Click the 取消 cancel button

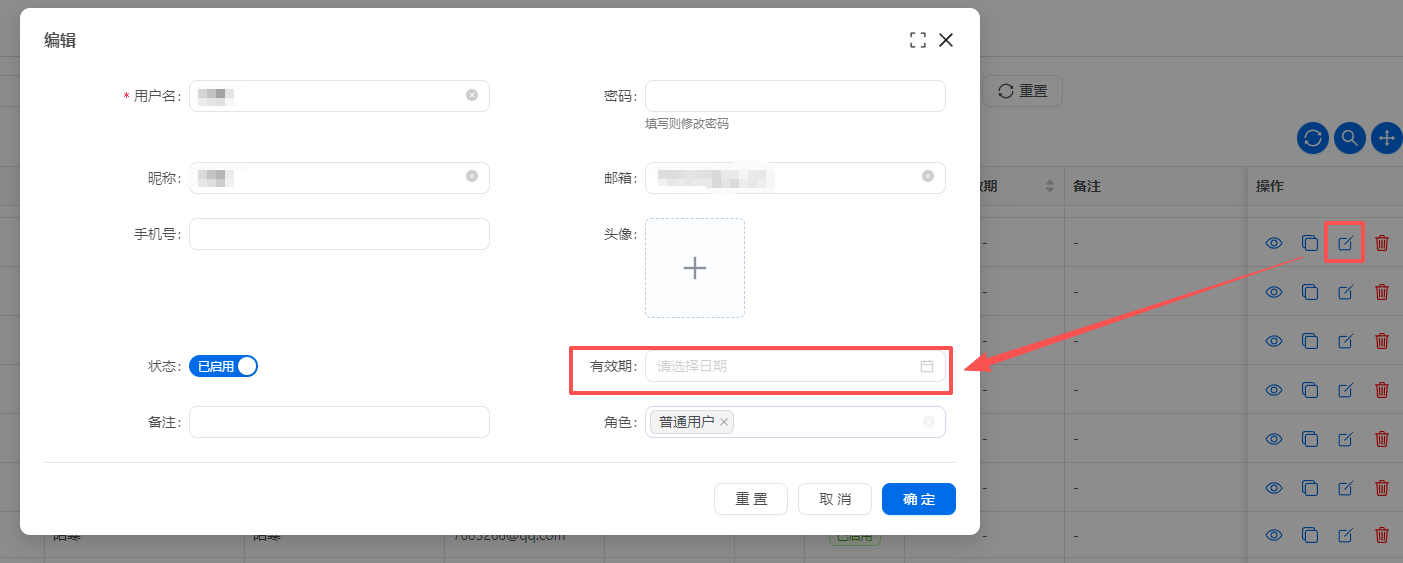[834, 499]
